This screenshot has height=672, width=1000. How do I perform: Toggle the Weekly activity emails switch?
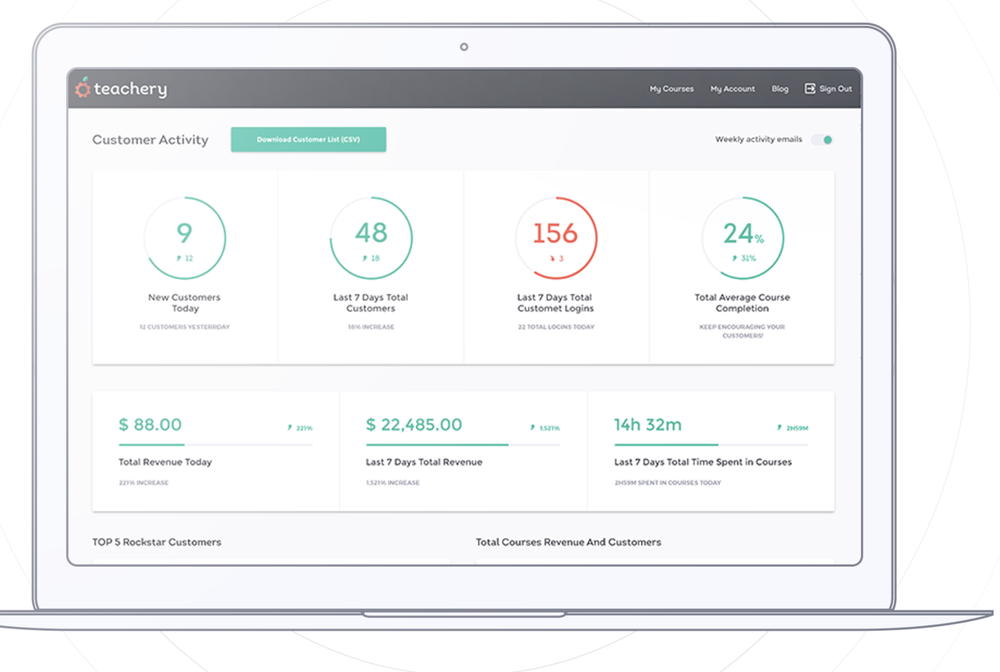tap(822, 140)
